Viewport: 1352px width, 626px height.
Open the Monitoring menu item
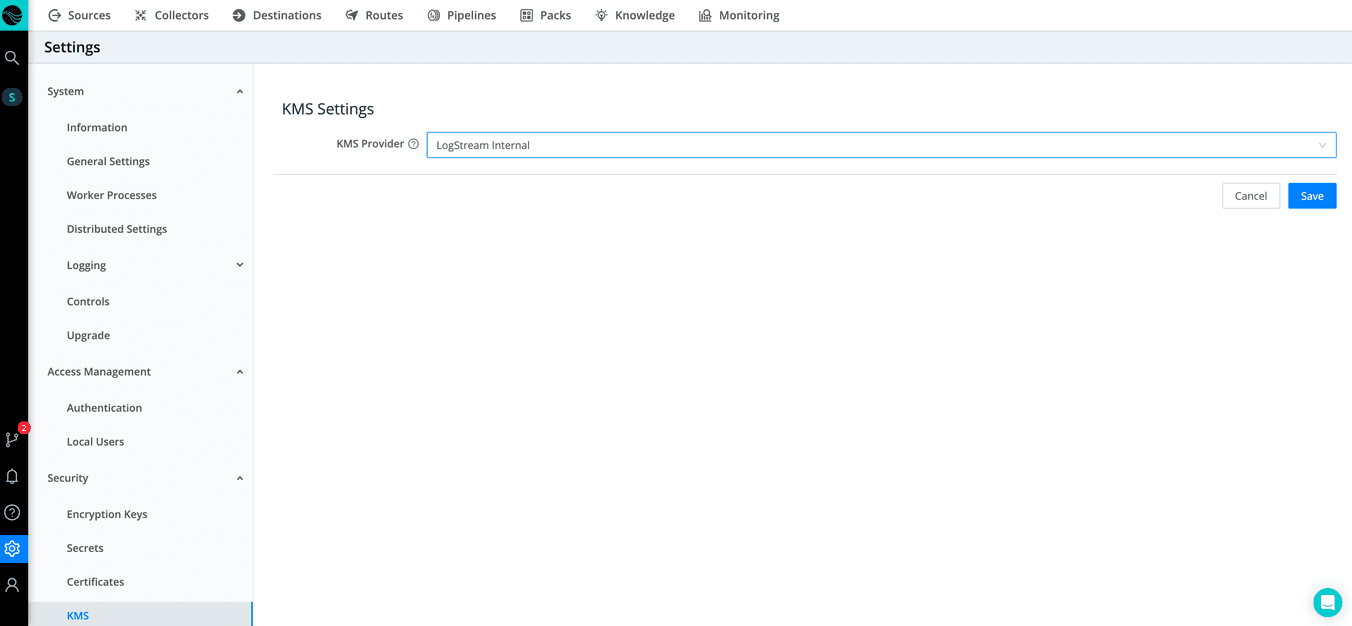click(738, 15)
